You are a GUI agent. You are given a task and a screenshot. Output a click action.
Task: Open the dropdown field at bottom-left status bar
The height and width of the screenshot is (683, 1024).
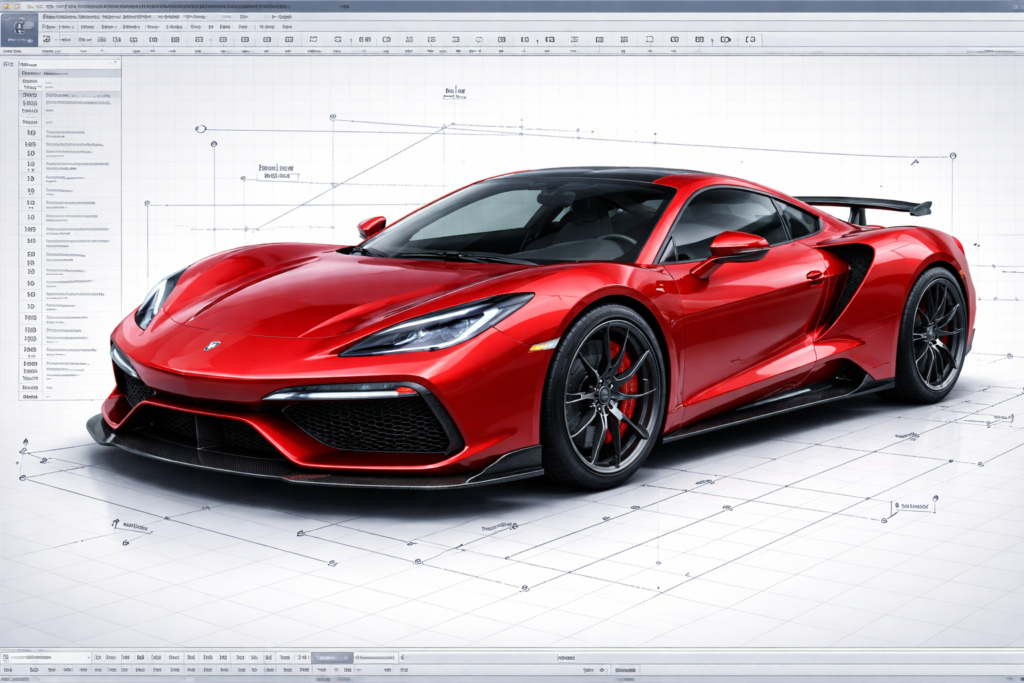[x=45, y=658]
